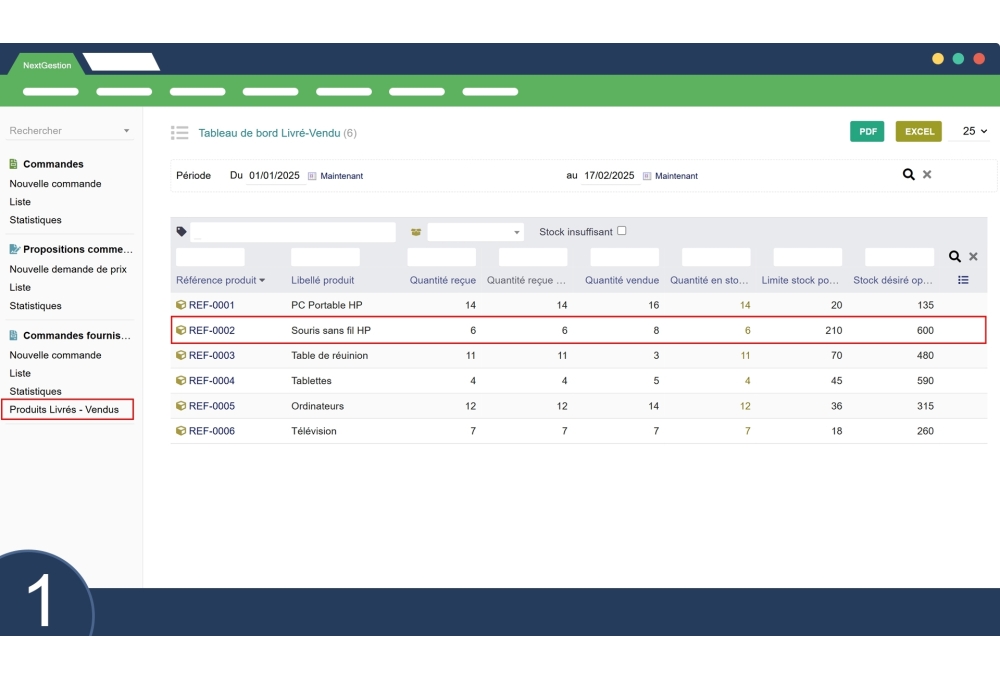Screen dimensions: 1000x679
Task: Export the dashboard to EXCEL
Action: [919, 131]
